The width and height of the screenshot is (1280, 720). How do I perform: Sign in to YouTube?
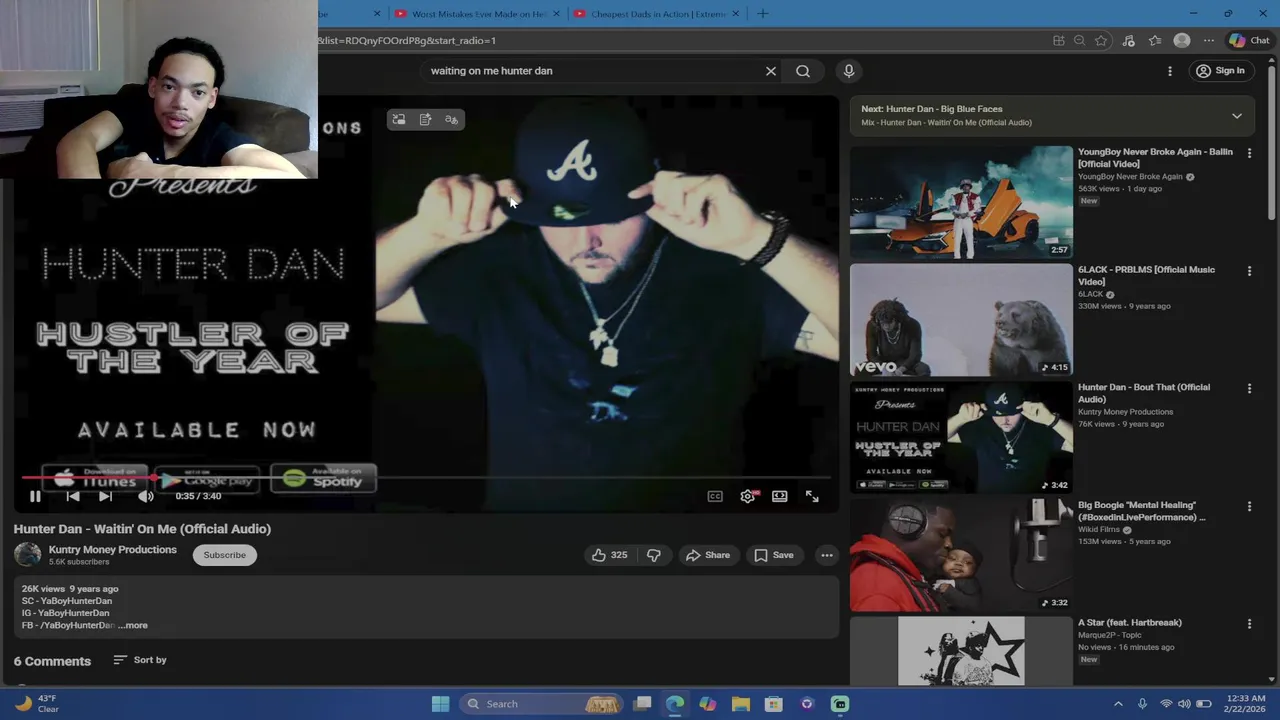point(1221,71)
